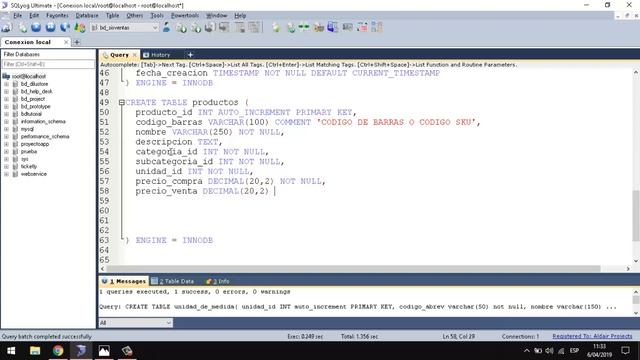
Task: Click the volume icon in system tray
Action: [x=549, y=351]
